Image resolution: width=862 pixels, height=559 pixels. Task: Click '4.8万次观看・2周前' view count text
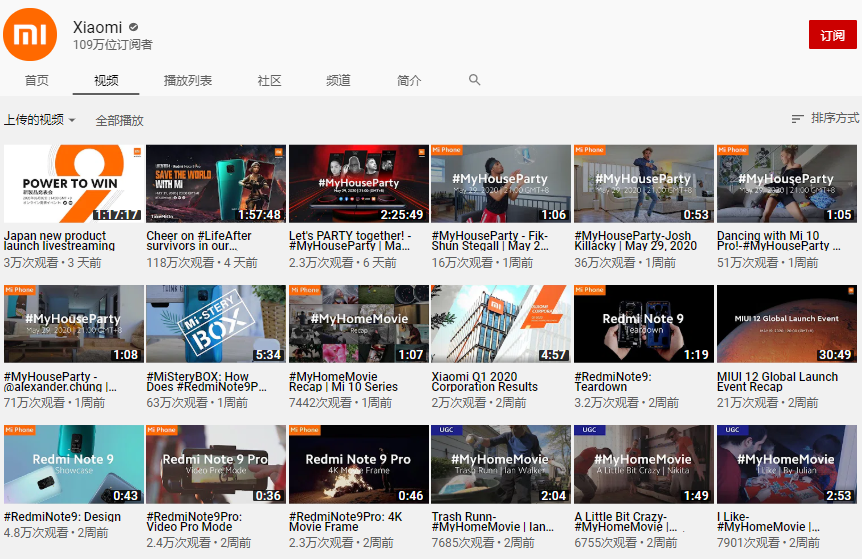pos(56,533)
